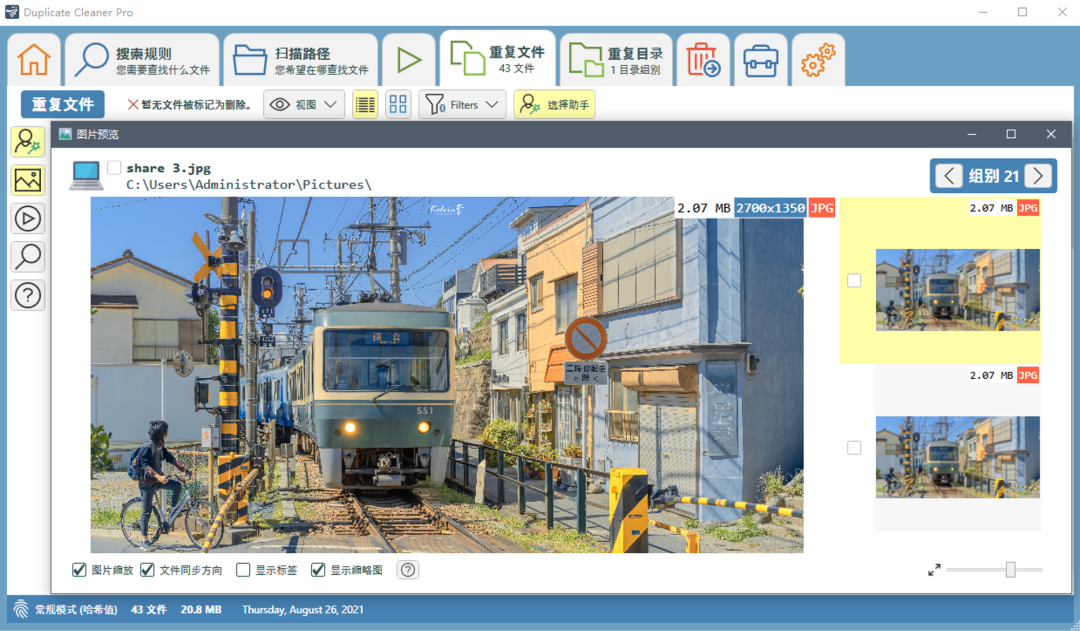
Task: Expand the 选择助手 selection assistant menu
Action: pyautogui.click(x=554, y=104)
